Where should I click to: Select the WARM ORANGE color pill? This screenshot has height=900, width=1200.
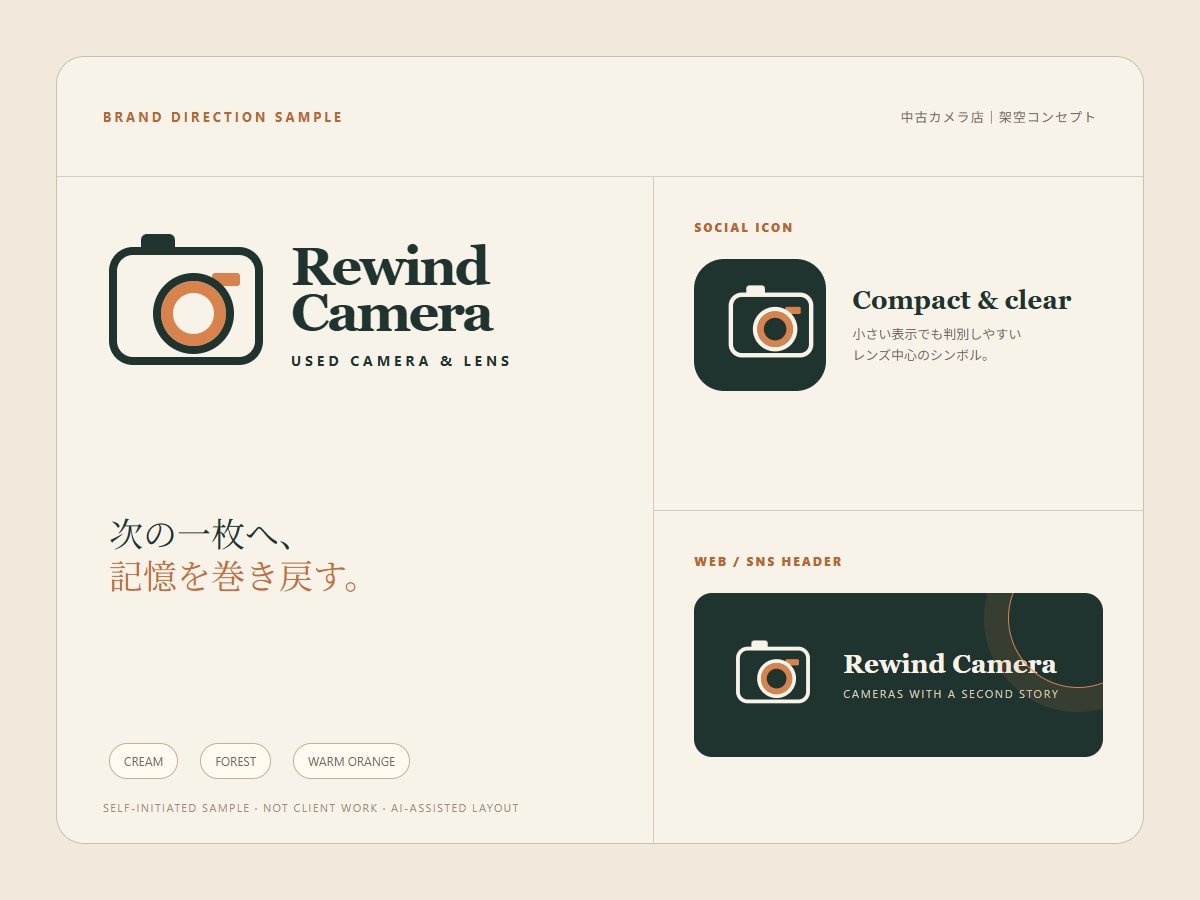tap(351, 761)
